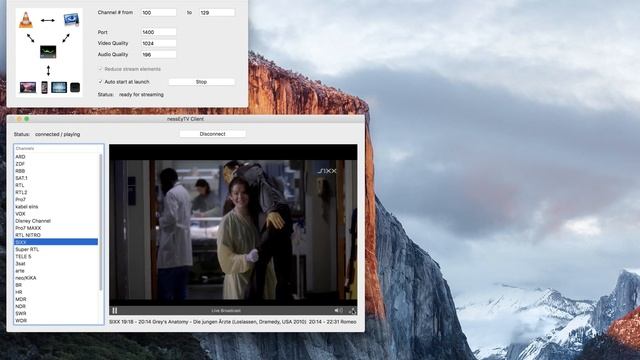Click the EyeTV icon in diagram
Screen dimensions: 640x360
[x=71, y=20]
